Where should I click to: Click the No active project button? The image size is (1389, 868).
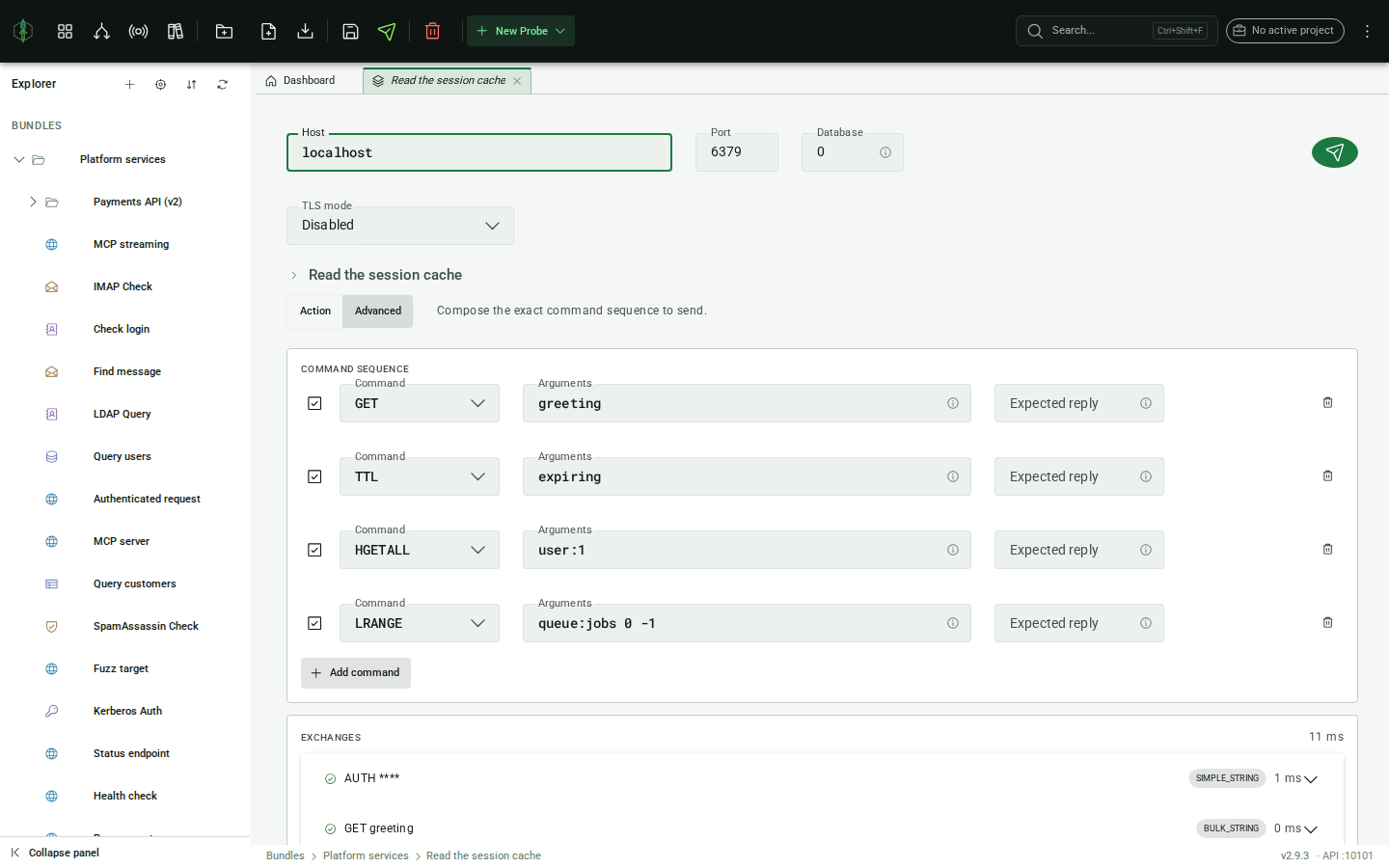point(1285,31)
